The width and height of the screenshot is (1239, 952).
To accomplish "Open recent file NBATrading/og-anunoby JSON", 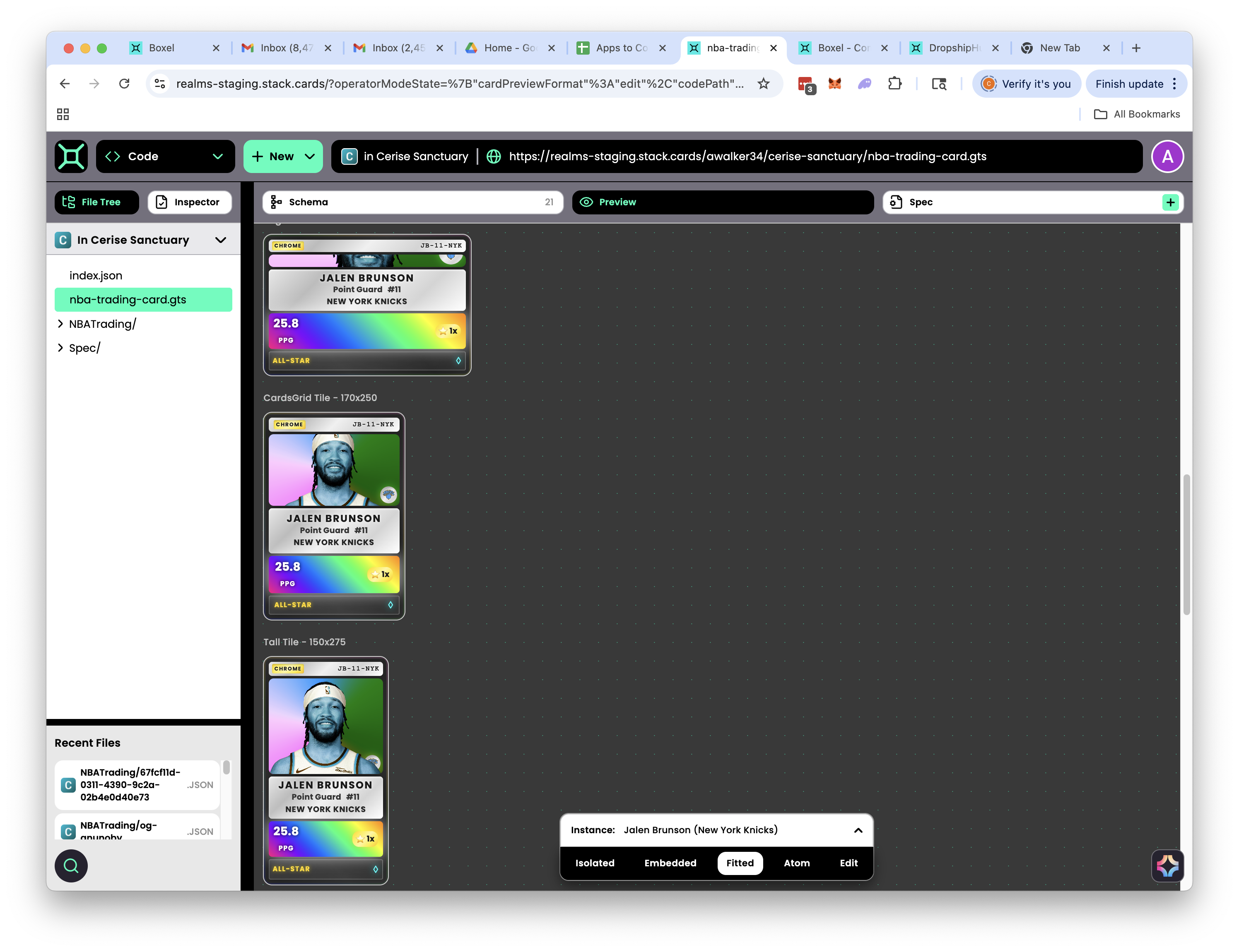I will coord(137,827).
